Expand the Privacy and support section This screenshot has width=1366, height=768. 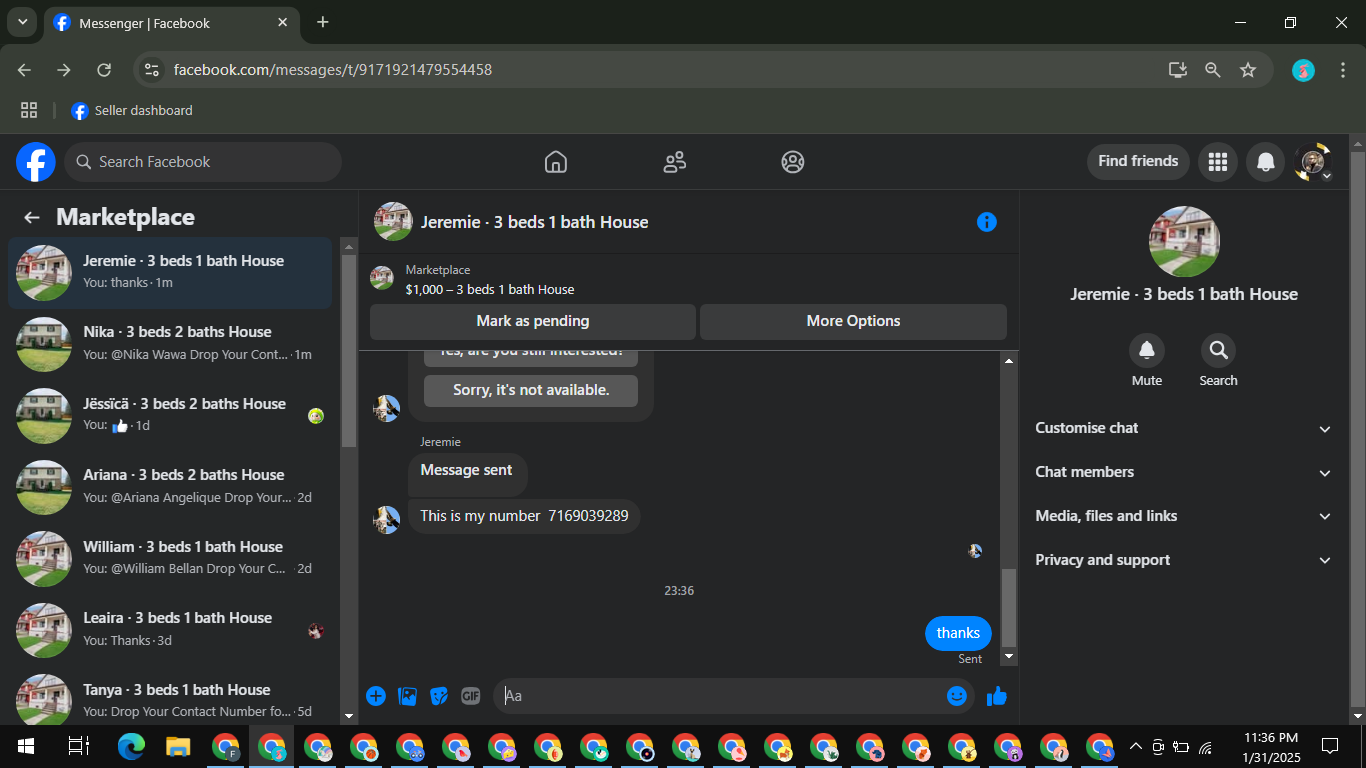1184,560
